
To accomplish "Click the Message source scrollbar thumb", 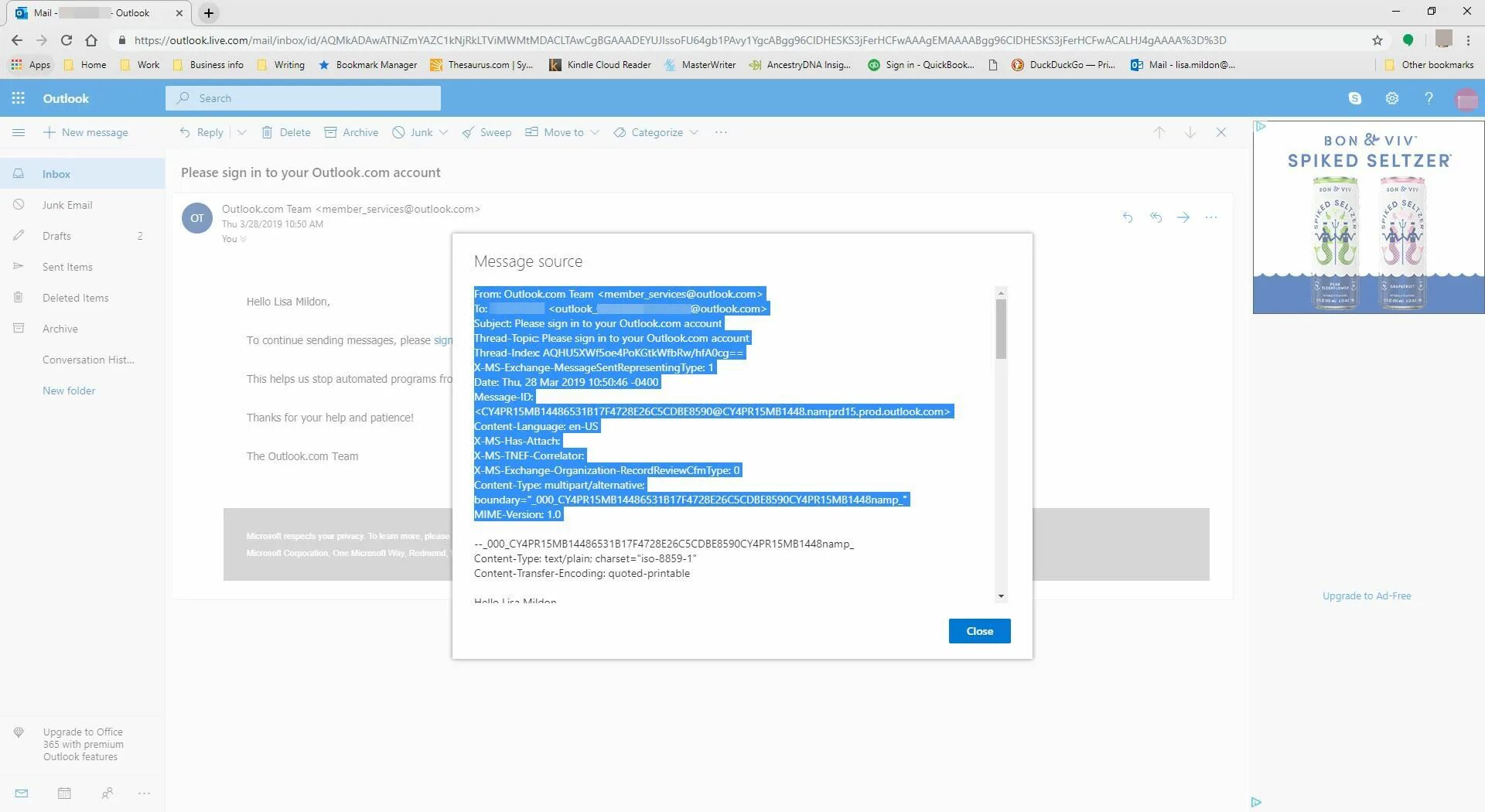I will click(1001, 329).
